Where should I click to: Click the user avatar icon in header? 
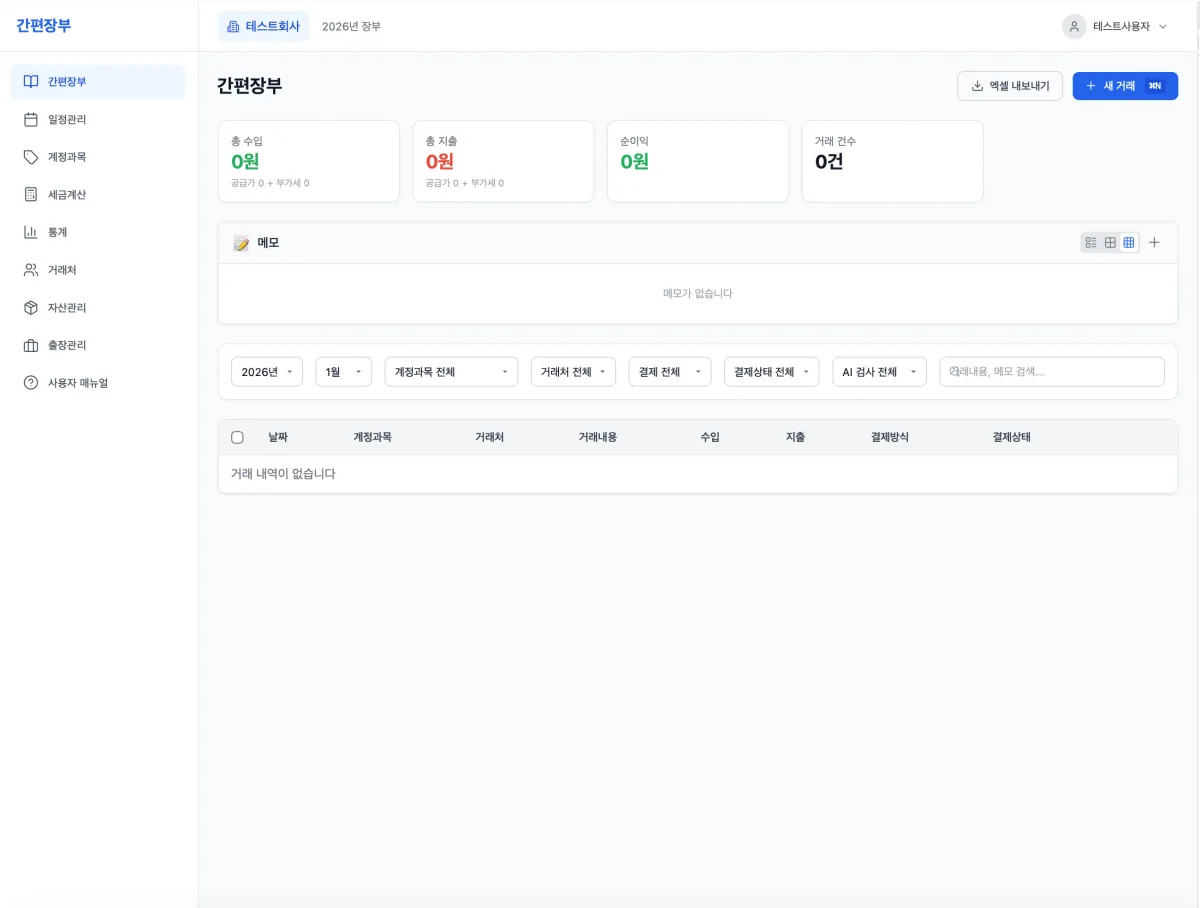point(1074,27)
